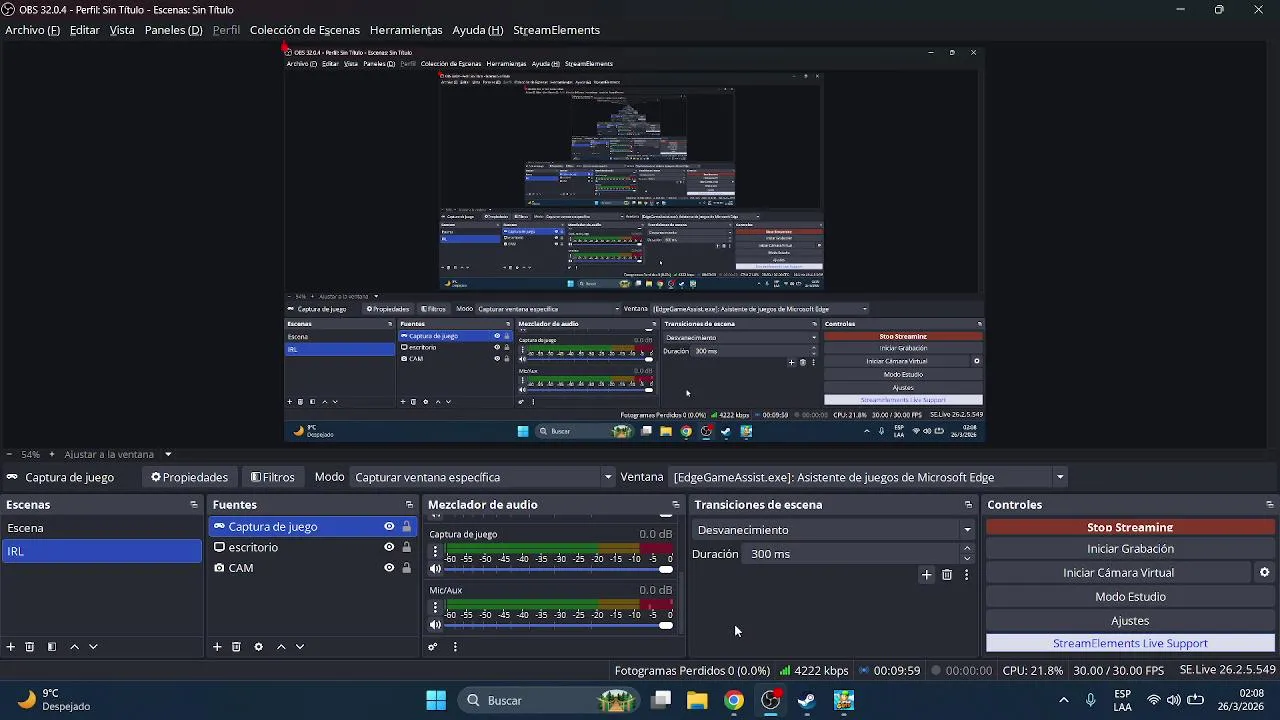Click Iniciar Grabación
This screenshot has height=720, width=1280.
[1130, 549]
